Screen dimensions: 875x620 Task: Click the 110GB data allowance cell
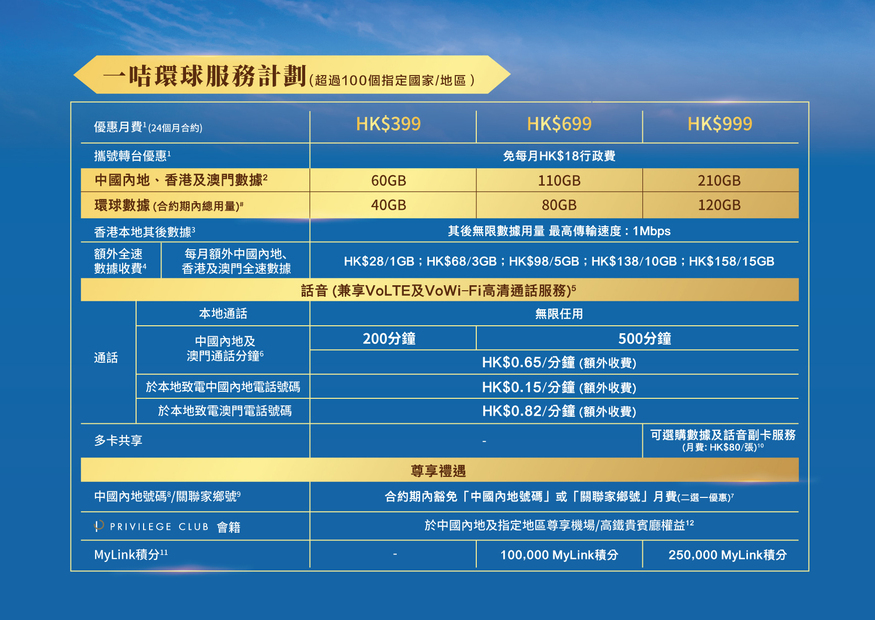559,181
